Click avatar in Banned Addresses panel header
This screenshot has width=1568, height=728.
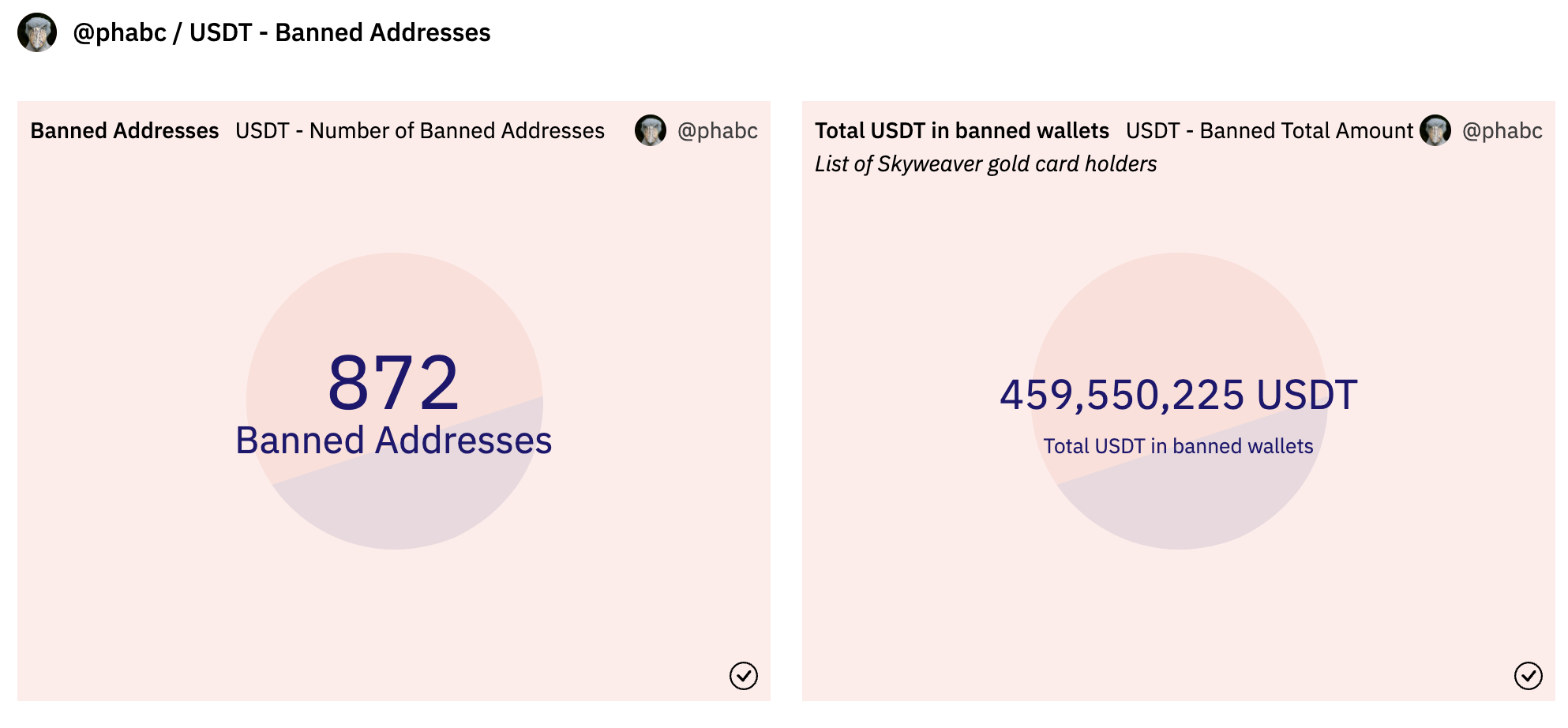[651, 130]
